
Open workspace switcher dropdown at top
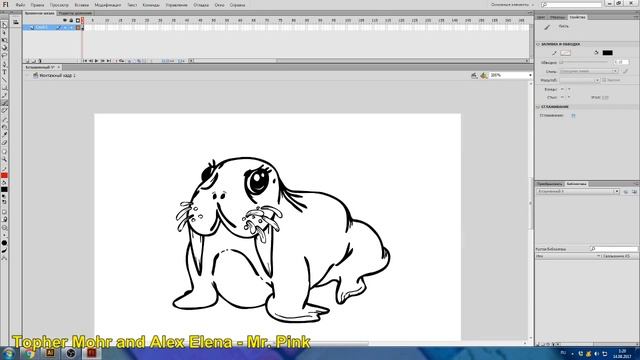513,5
